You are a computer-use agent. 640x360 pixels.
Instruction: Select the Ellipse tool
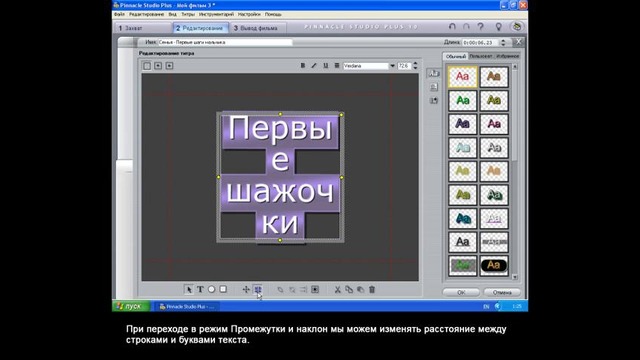[x=211, y=289]
